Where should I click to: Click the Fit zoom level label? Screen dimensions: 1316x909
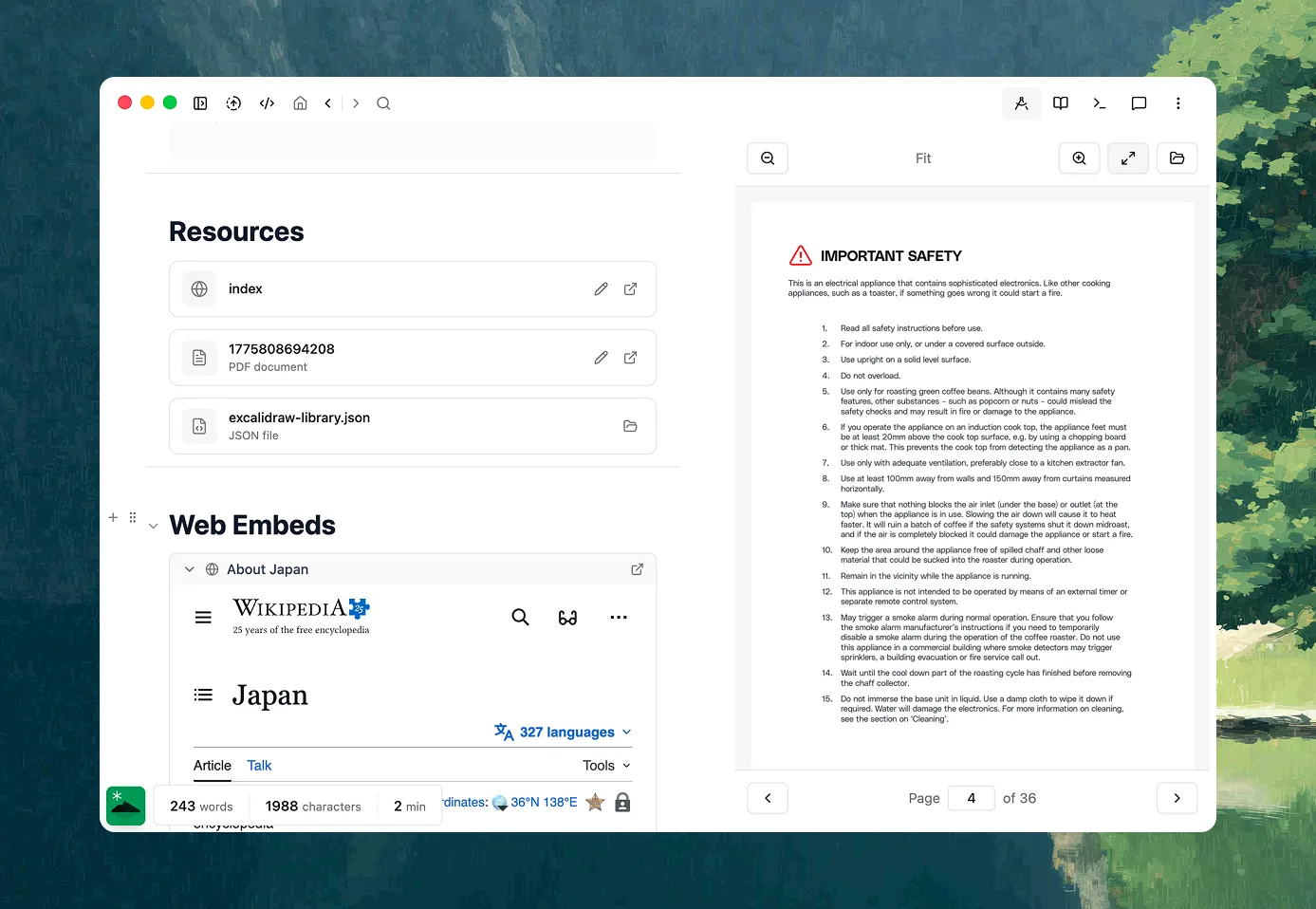click(923, 158)
